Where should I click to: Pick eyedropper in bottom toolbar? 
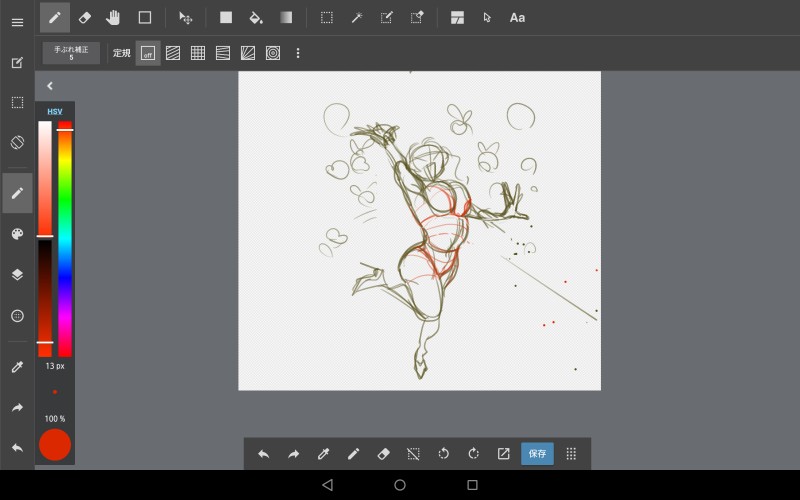(x=323, y=454)
